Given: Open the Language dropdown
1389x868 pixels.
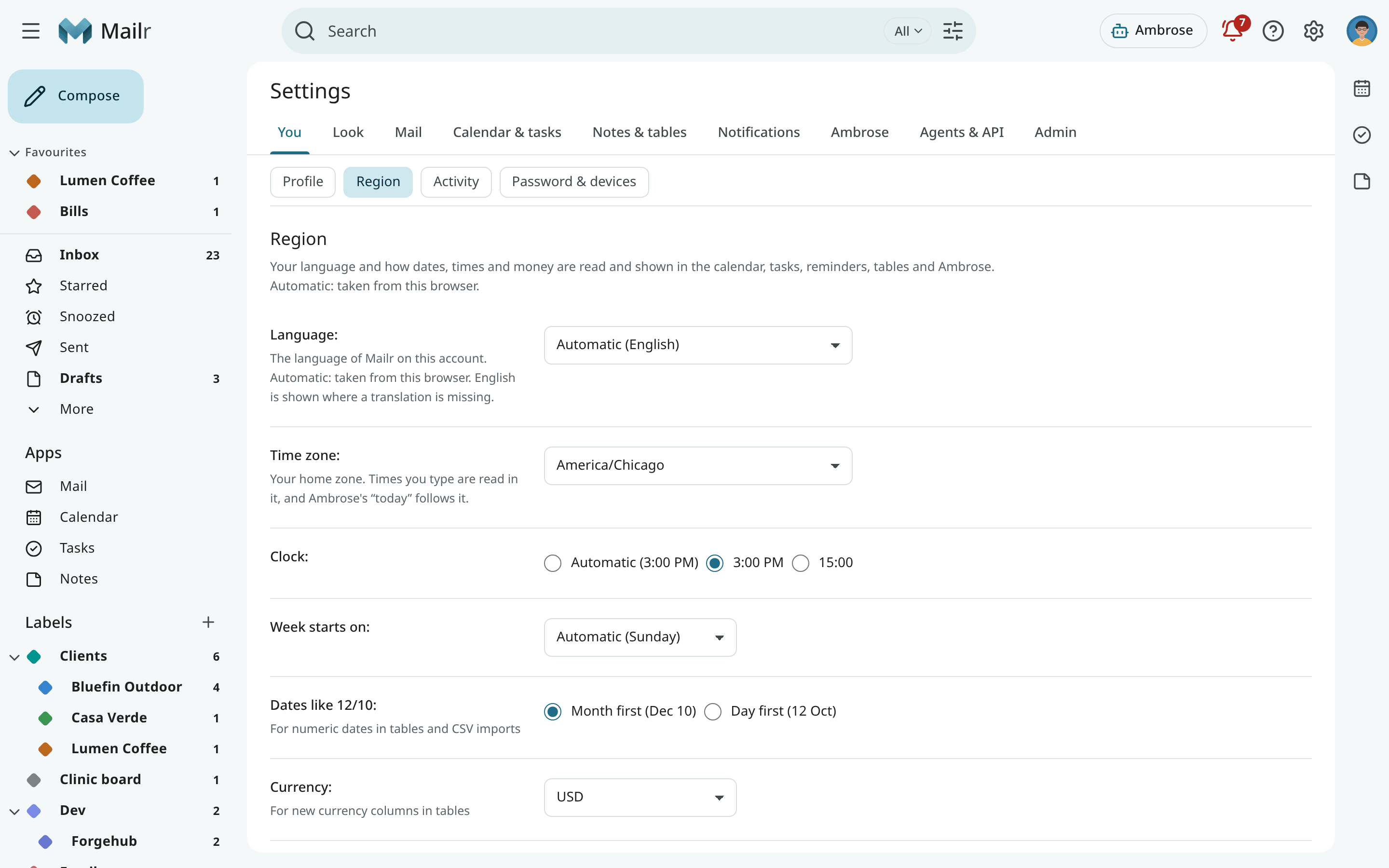Looking at the screenshot, I should tap(698, 345).
